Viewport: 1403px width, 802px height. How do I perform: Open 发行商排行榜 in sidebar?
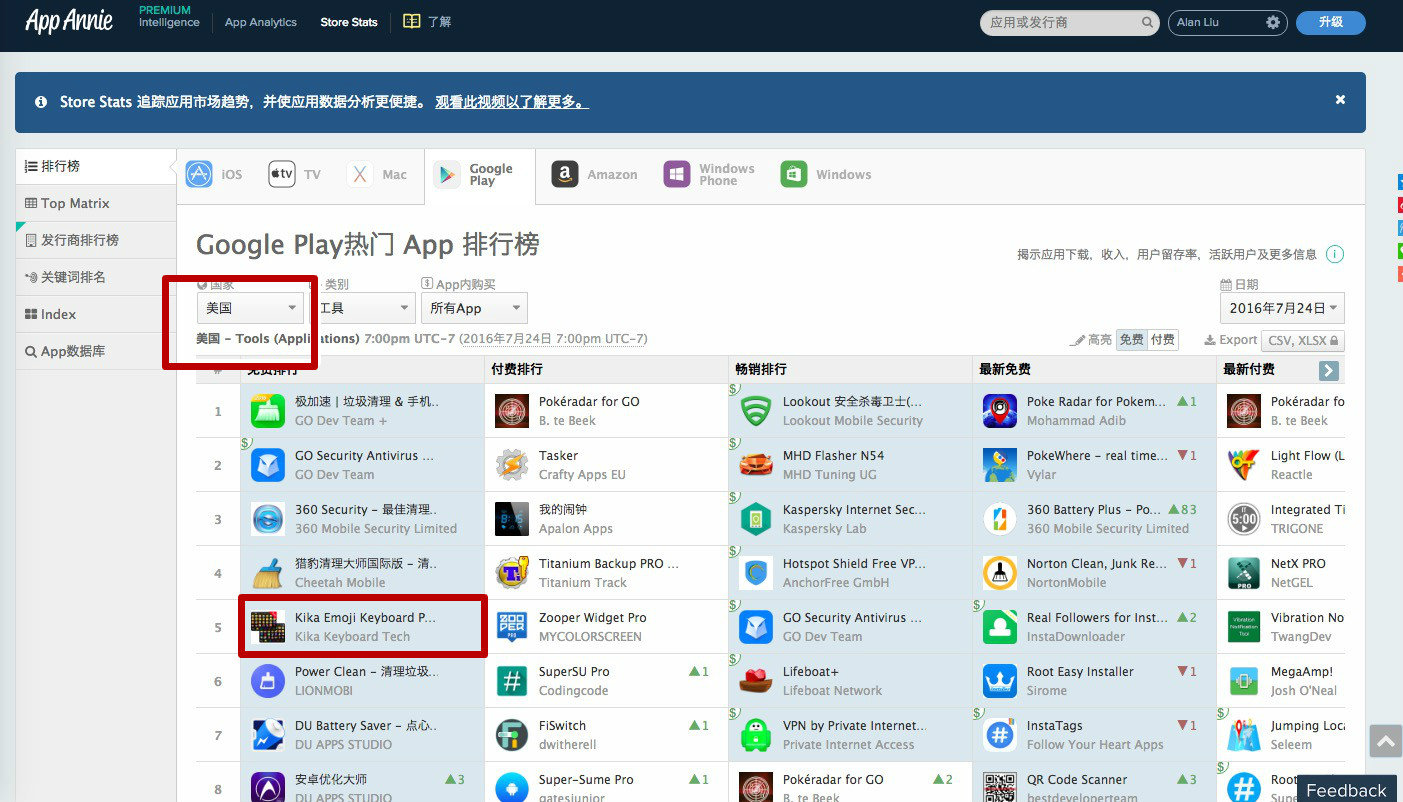[x=96, y=240]
